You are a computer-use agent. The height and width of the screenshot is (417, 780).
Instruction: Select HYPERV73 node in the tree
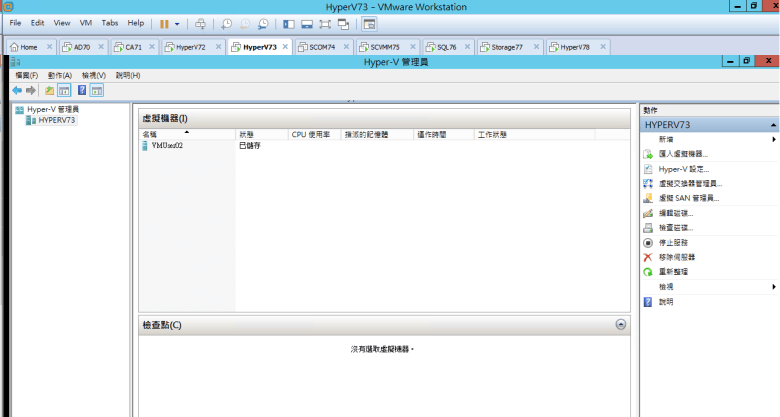(x=56, y=120)
